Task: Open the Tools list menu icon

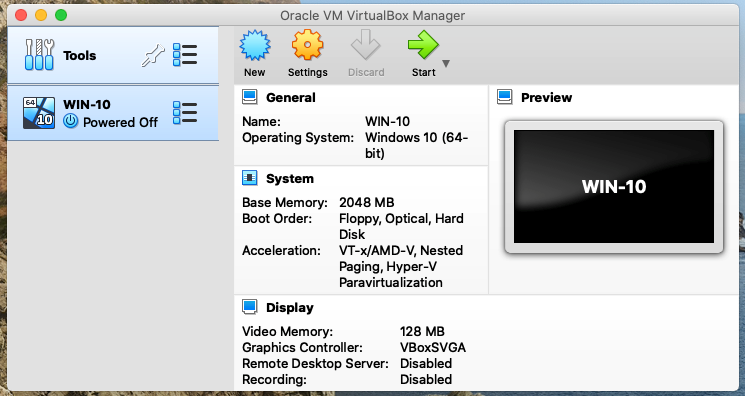Action: [185, 55]
